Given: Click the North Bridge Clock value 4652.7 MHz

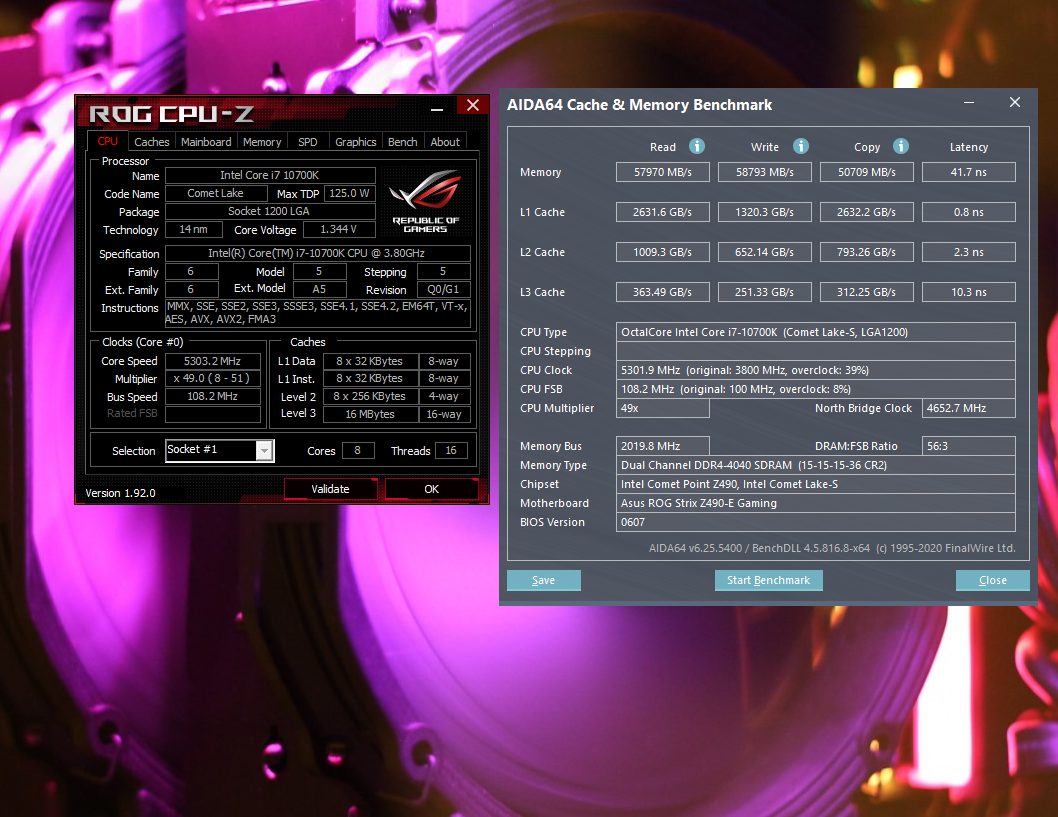Looking at the screenshot, I should [x=969, y=408].
